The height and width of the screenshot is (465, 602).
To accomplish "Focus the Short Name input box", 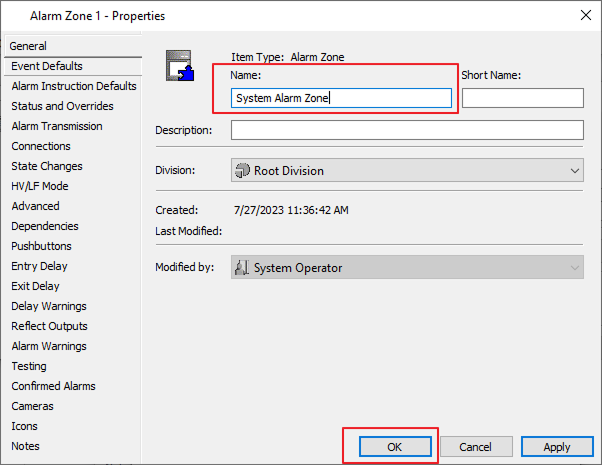I will 522,98.
